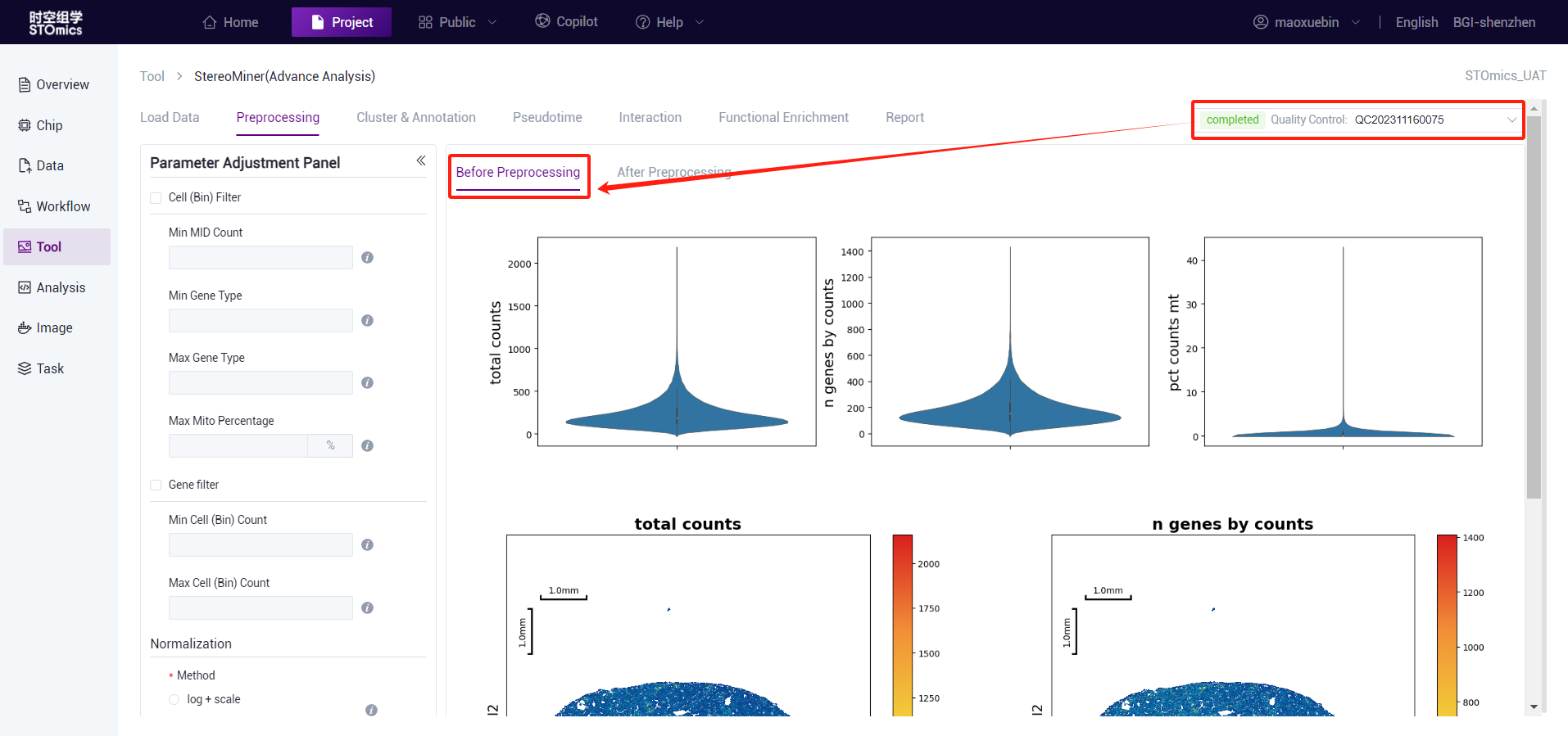
Task: Open the Quality Control task dropdown
Action: pyautogui.click(x=1358, y=120)
